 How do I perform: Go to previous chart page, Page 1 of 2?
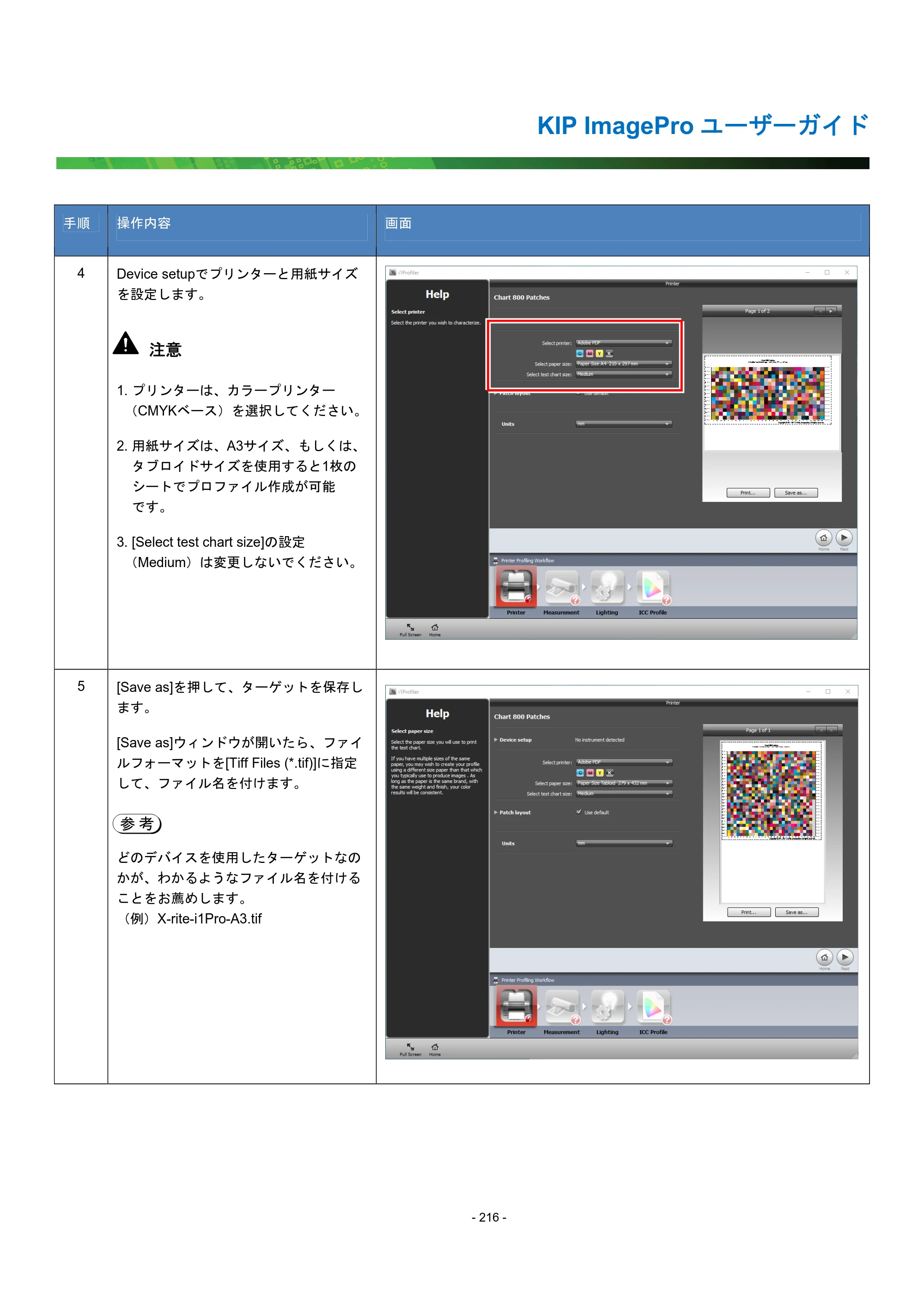(820, 311)
